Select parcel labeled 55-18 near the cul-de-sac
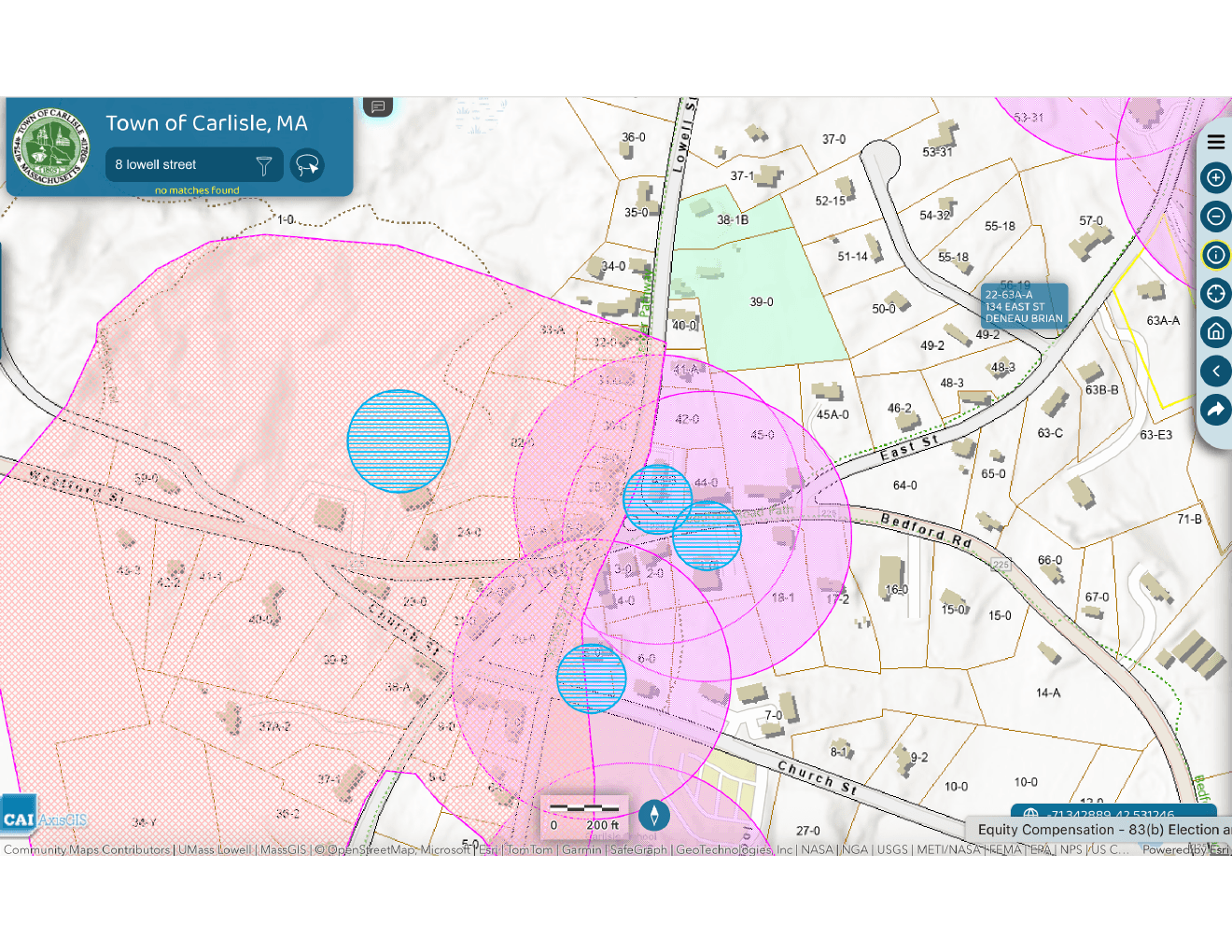Viewport: 1232px width, 952px height. [x=953, y=258]
